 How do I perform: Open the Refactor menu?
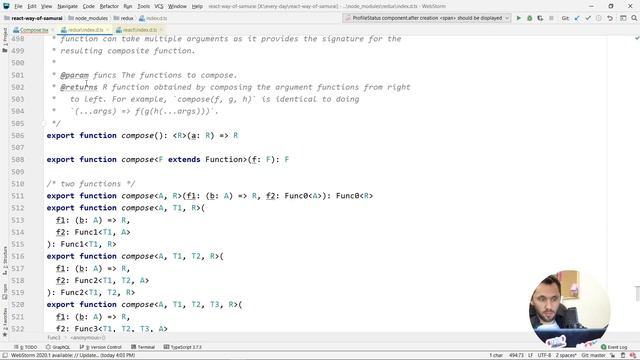click(109, 7)
